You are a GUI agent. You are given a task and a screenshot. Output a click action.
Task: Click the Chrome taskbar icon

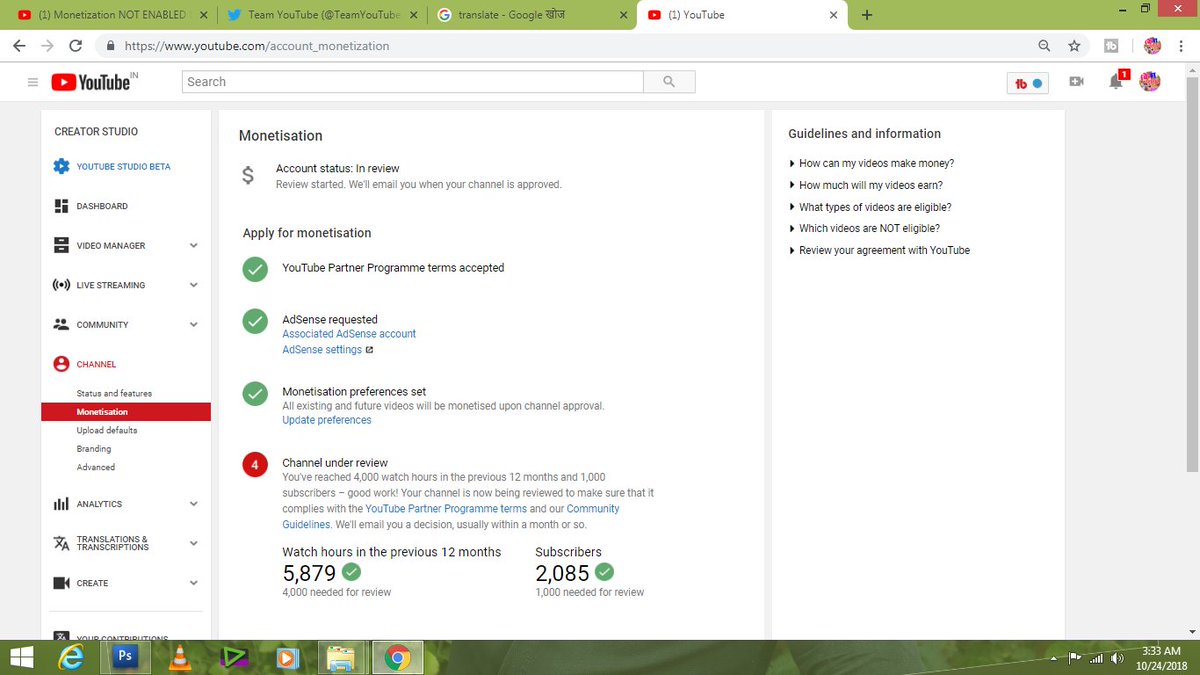coord(397,657)
